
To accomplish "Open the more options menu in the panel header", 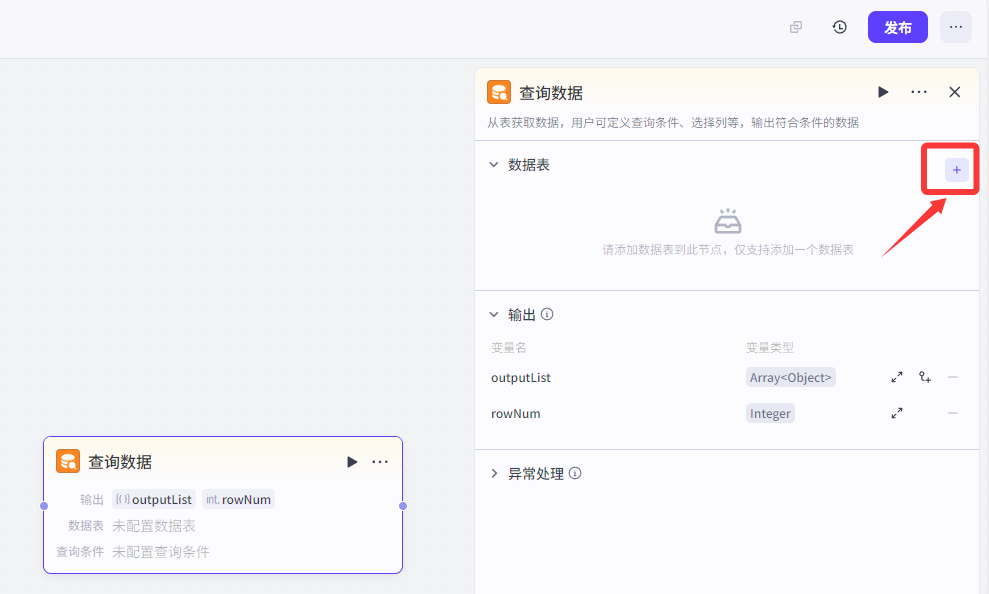I will (x=918, y=91).
